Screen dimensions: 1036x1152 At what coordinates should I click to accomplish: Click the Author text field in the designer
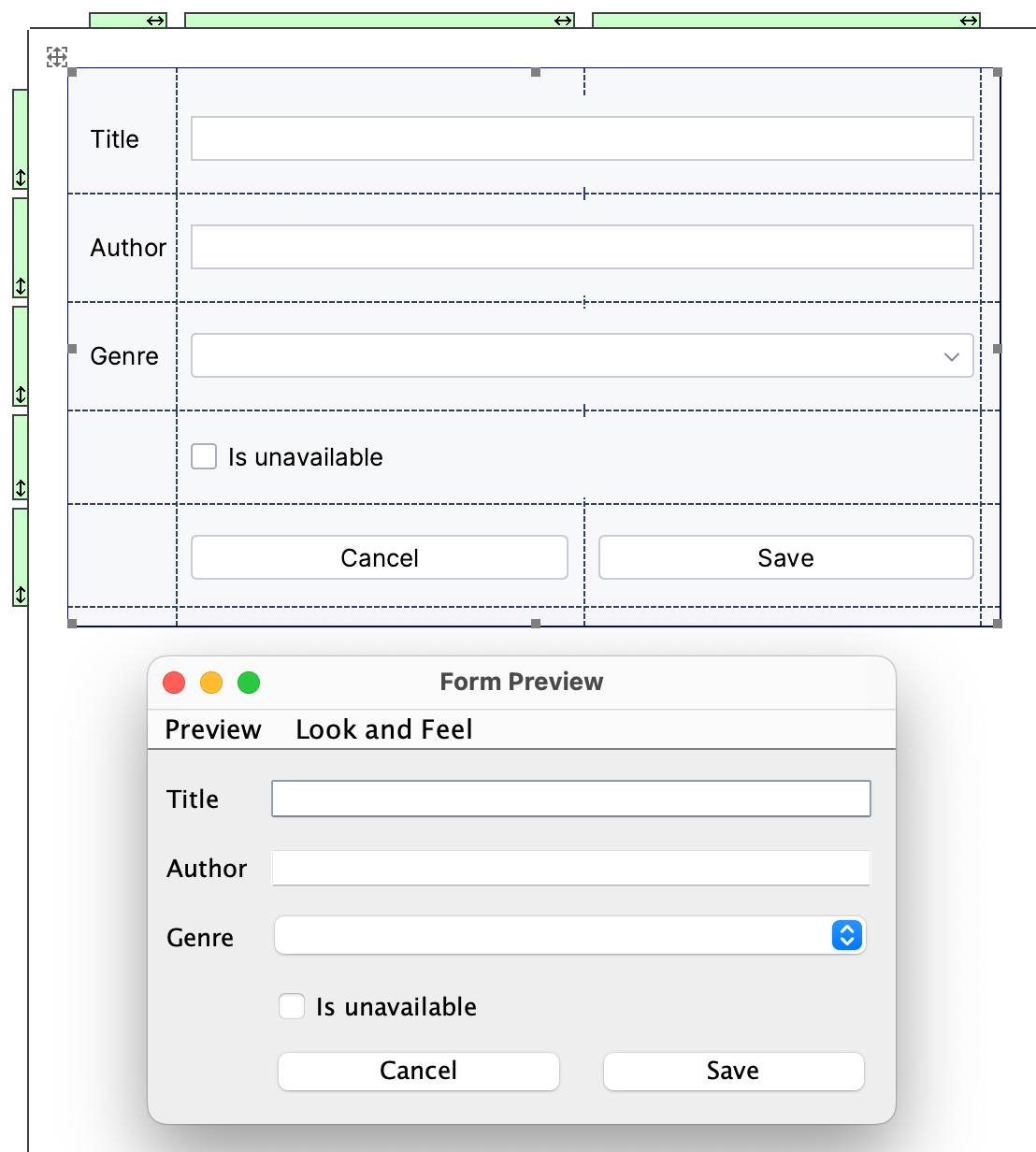tap(582, 247)
